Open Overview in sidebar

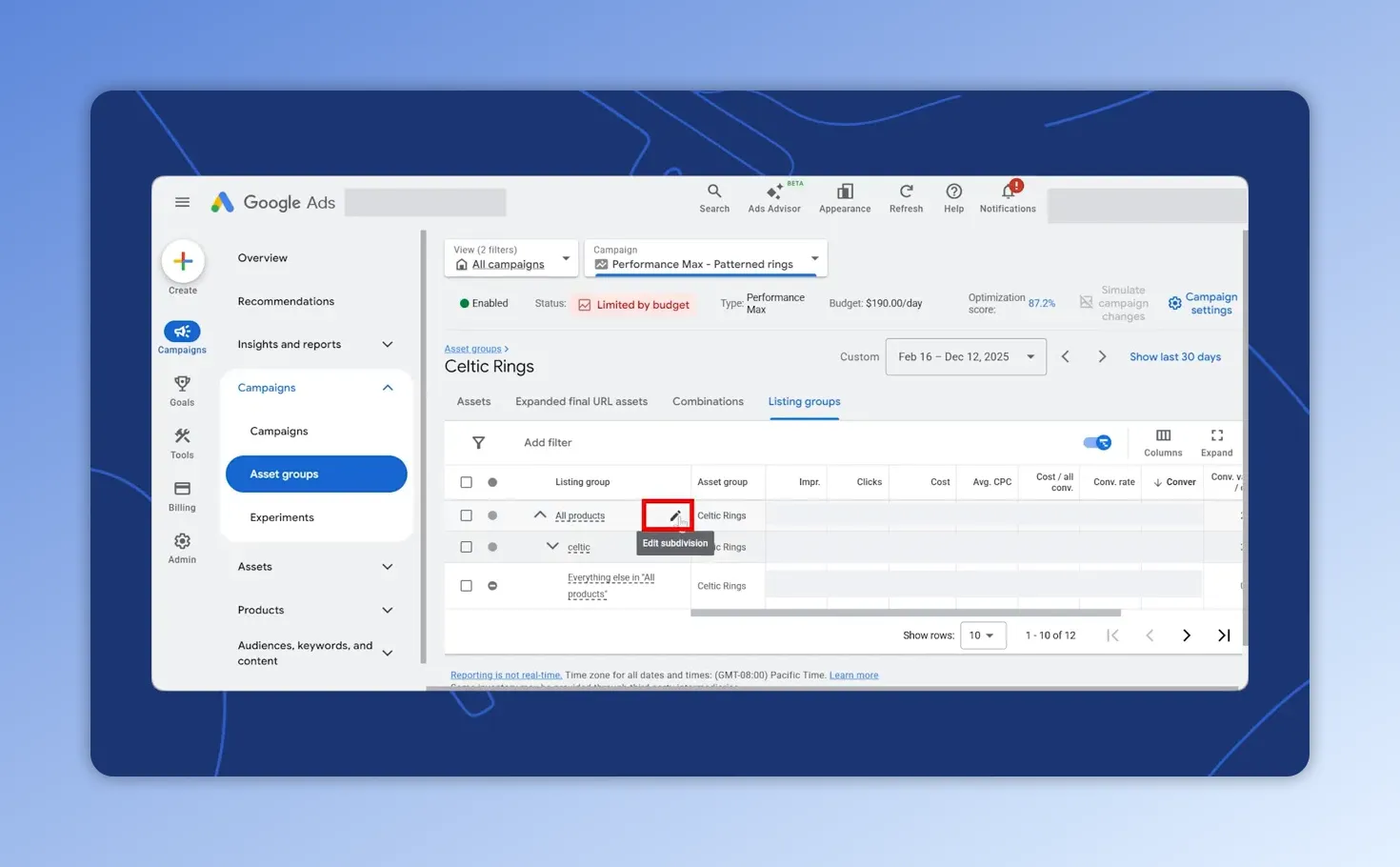pos(263,258)
